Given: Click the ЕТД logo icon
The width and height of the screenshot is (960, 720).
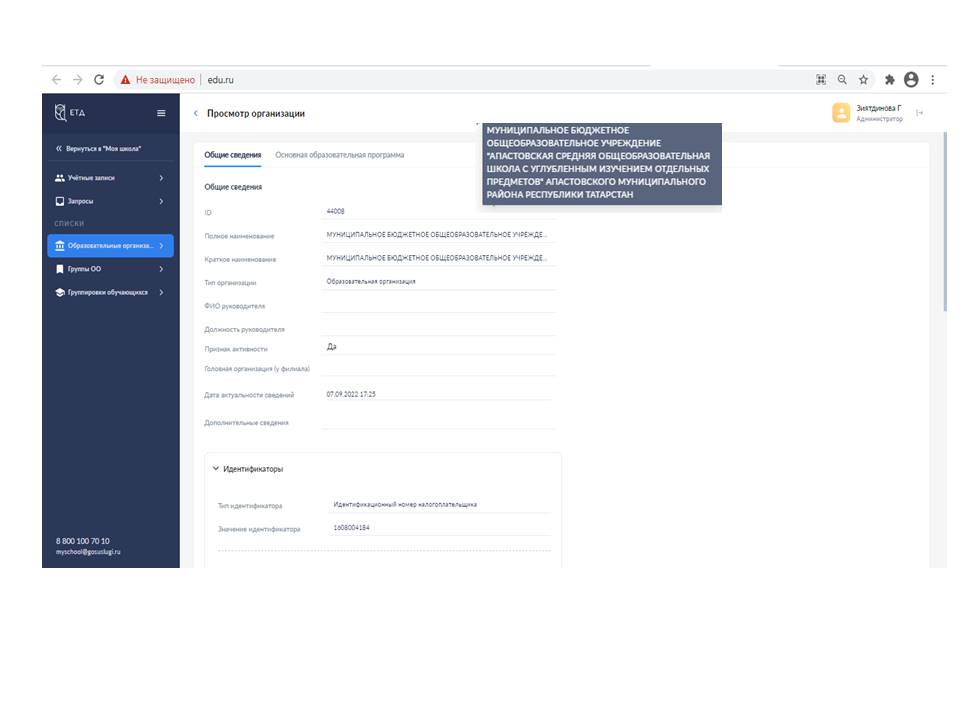Looking at the screenshot, I should click(61, 113).
